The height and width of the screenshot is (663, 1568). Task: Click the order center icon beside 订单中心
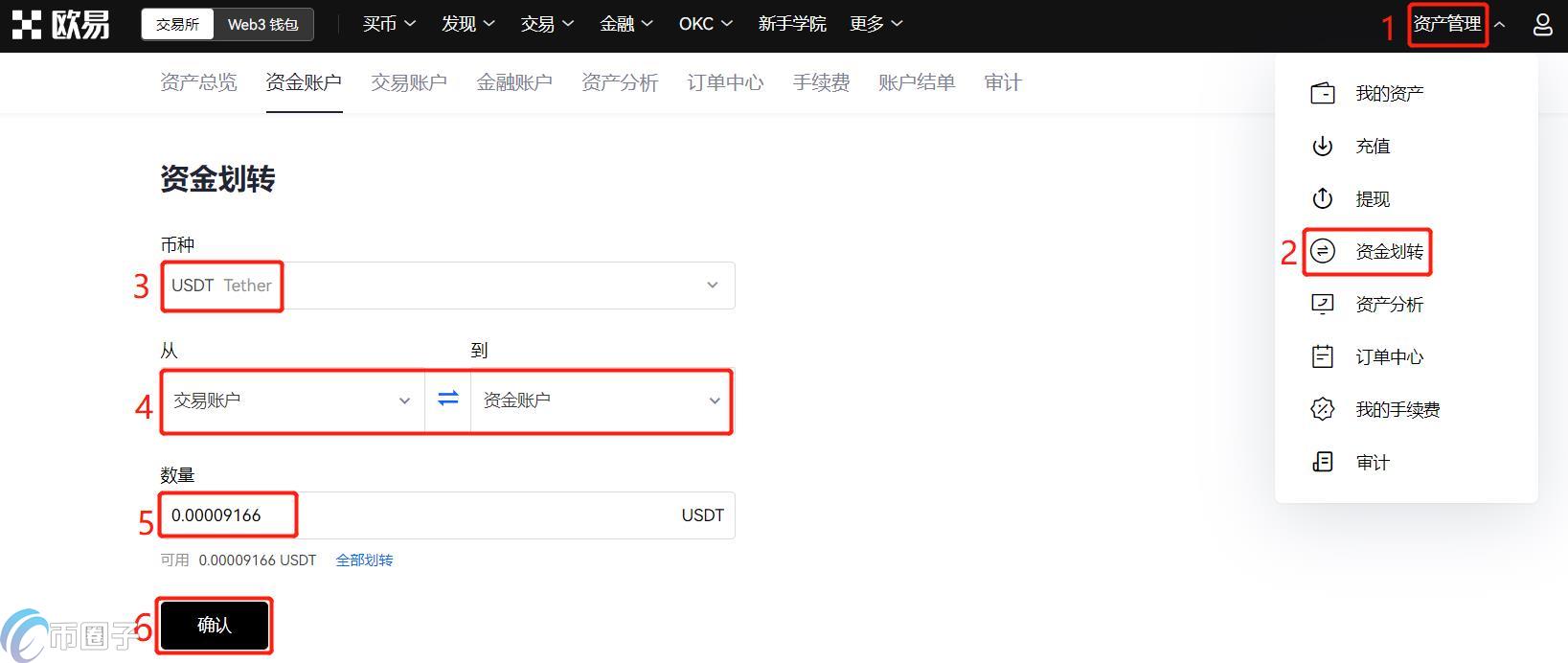pyautogui.click(x=1322, y=357)
